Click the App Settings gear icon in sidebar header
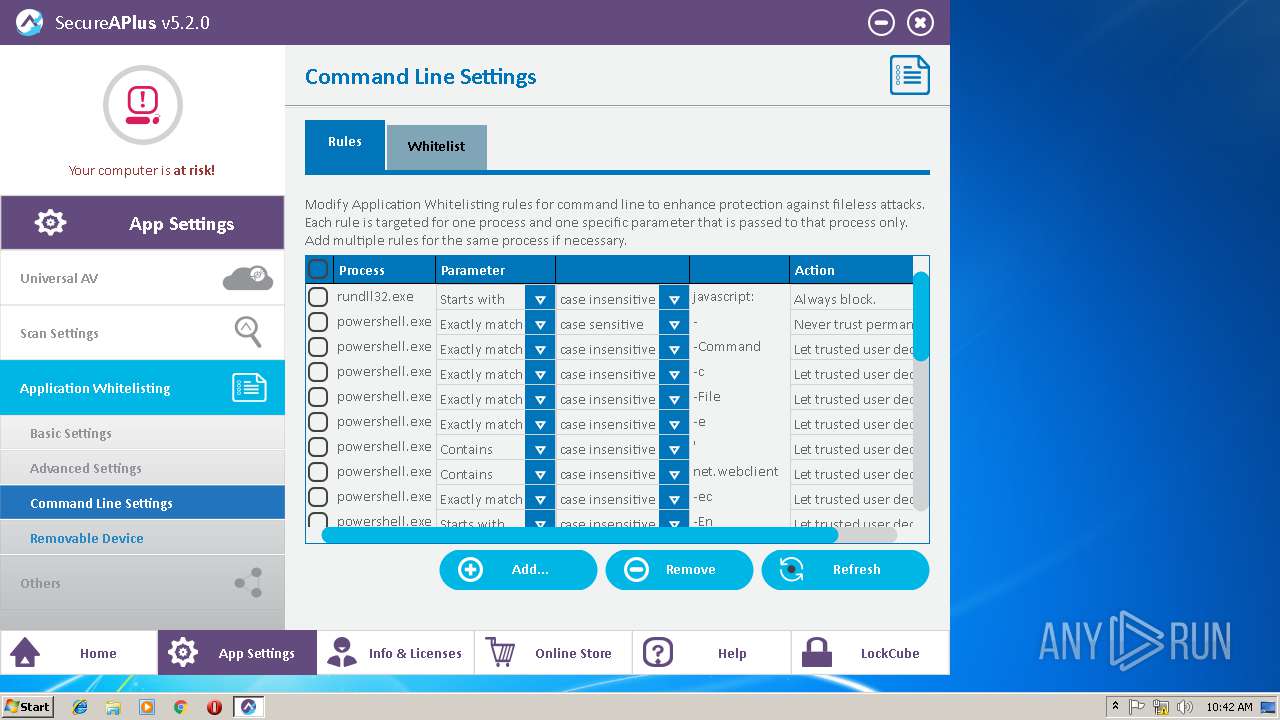Image resolution: width=1280 pixels, height=720 pixels. coord(50,222)
